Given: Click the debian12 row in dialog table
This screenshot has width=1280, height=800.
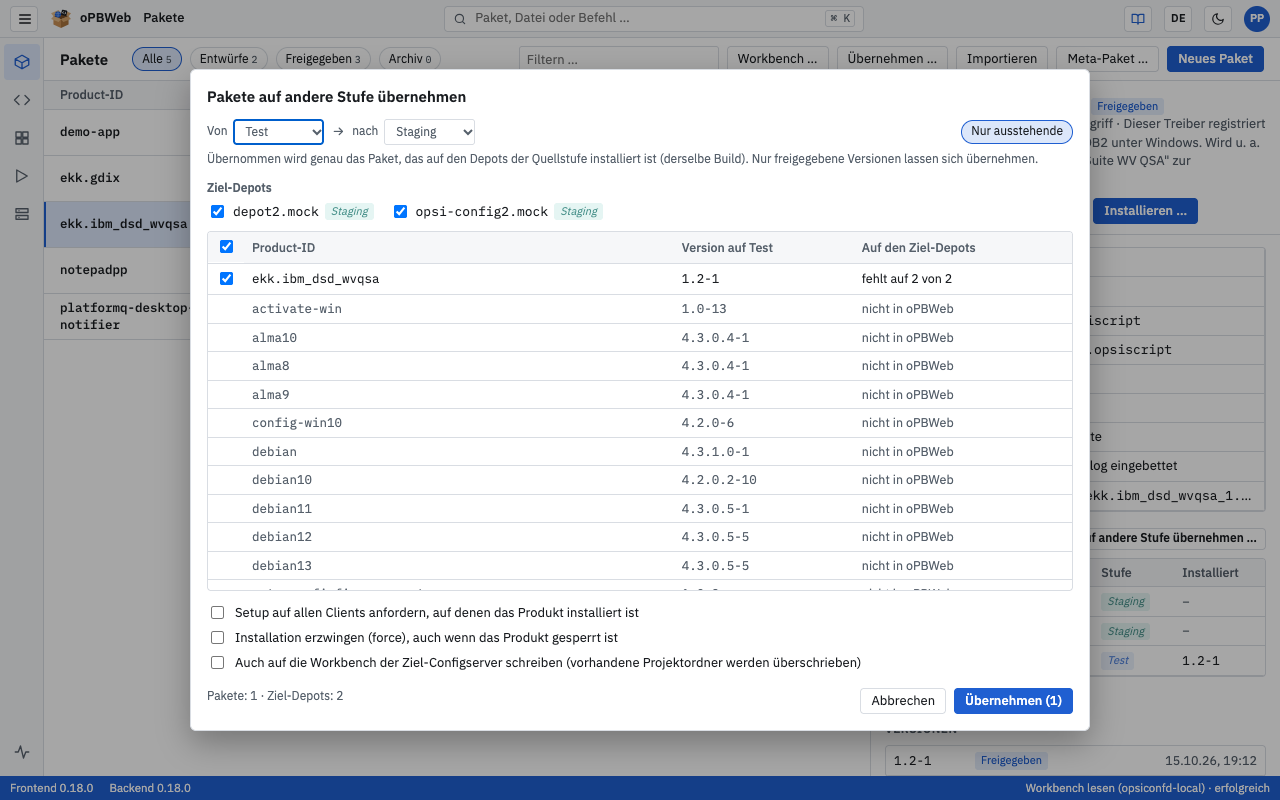Looking at the screenshot, I should click(640, 537).
